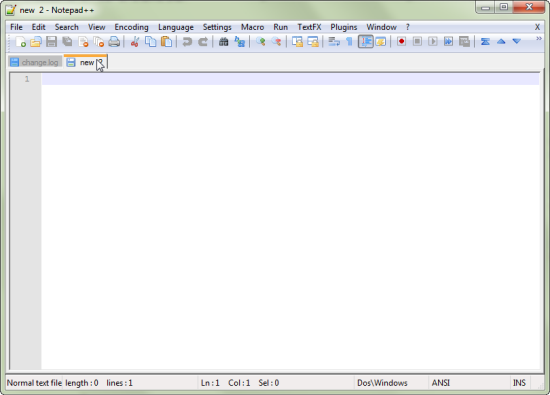Click the blue down-arrow toolbar icon
The image size is (550, 395).
[516, 42]
